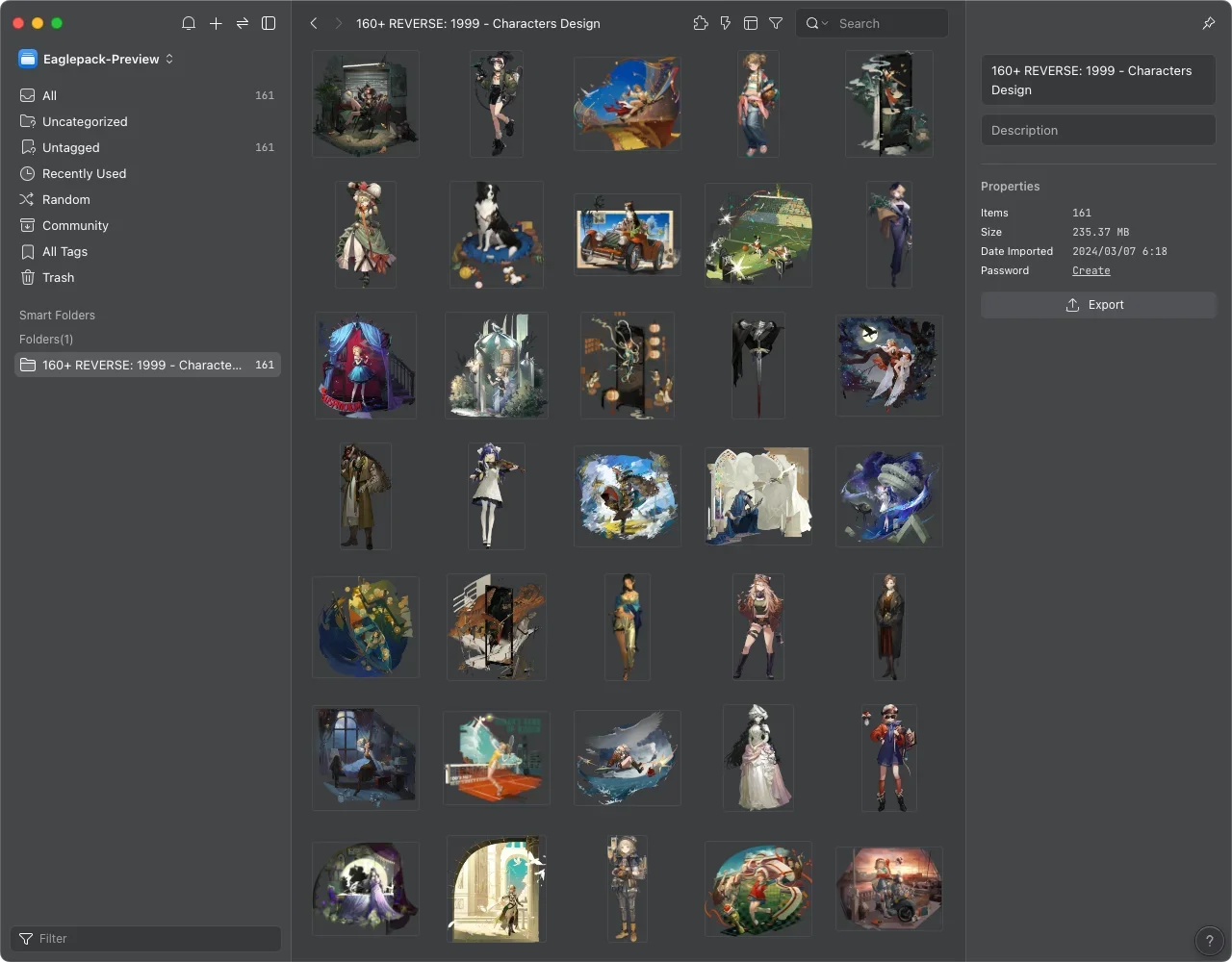1232x962 pixels.
Task: Pin the inspector with the pin icon
Action: pos(1209,23)
